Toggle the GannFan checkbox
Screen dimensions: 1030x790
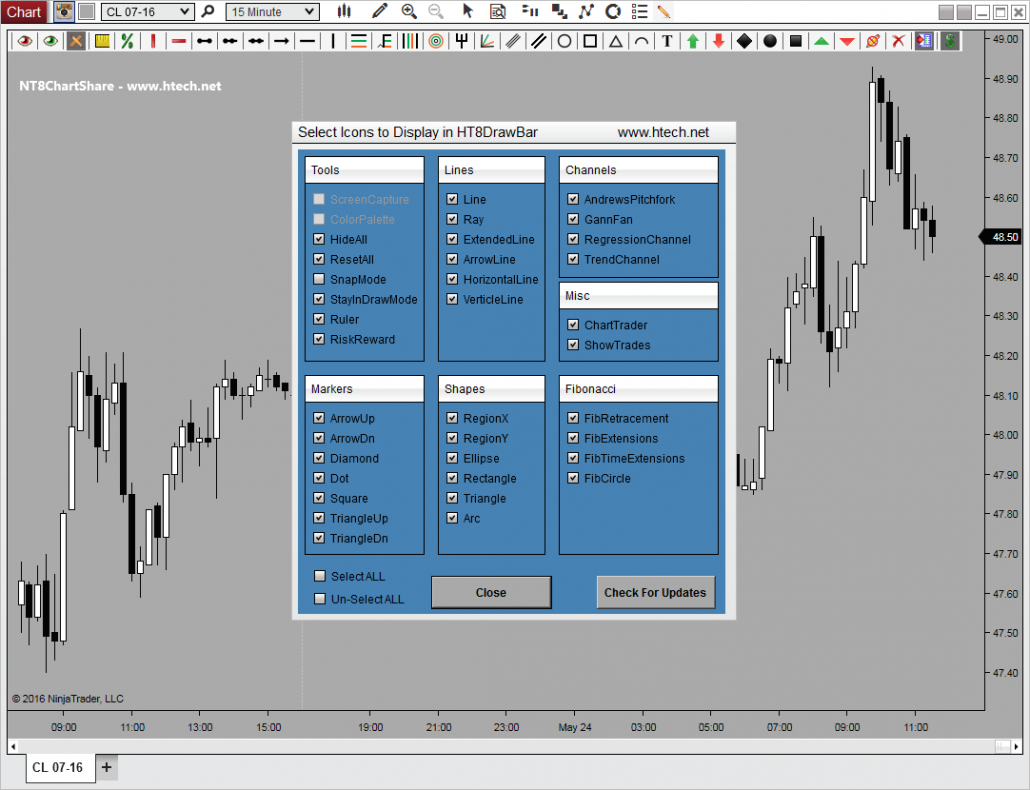point(573,219)
